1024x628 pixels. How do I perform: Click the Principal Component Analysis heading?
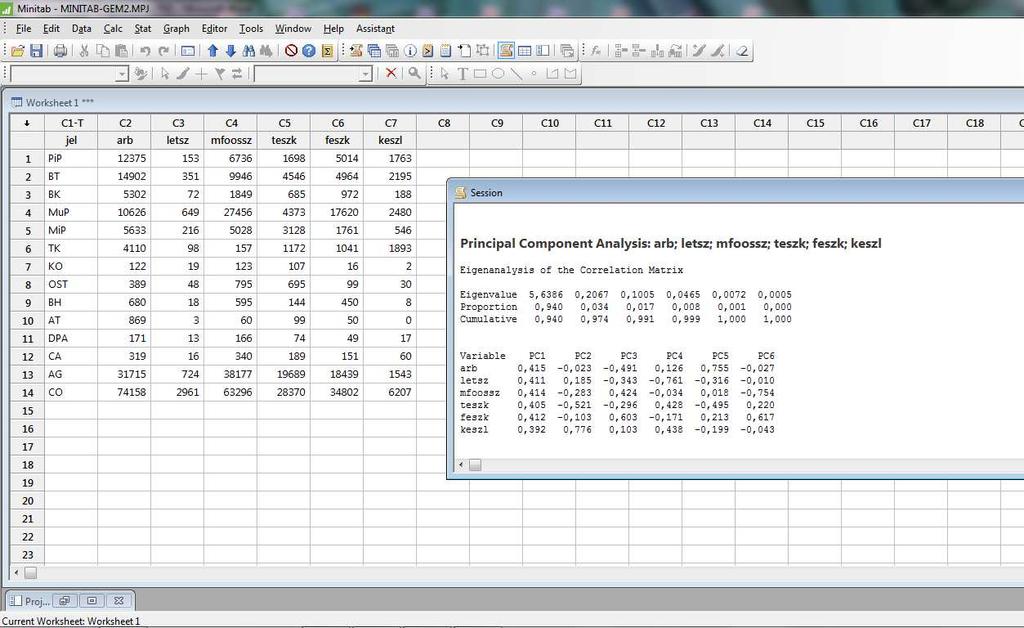671,243
